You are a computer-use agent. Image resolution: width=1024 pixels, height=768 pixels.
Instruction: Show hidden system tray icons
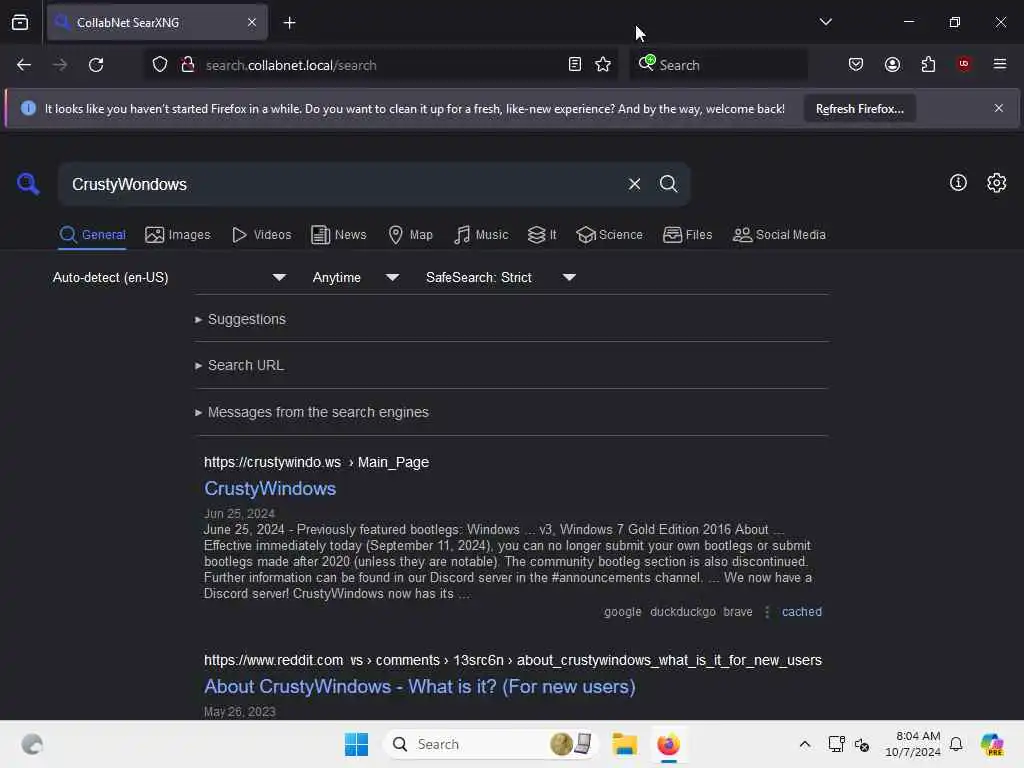[x=805, y=744]
